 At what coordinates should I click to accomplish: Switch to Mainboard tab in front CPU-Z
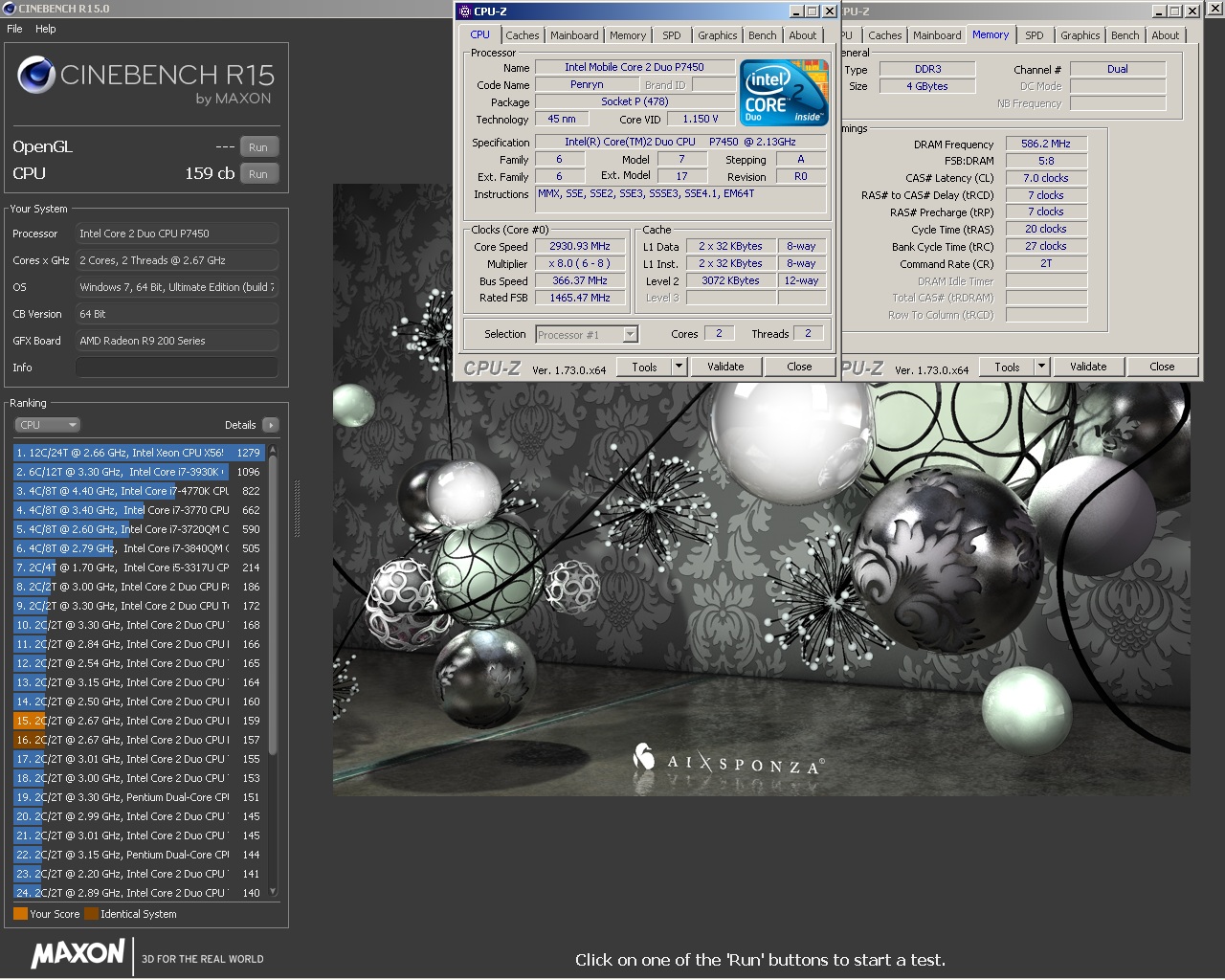pyautogui.click(x=574, y=35)
